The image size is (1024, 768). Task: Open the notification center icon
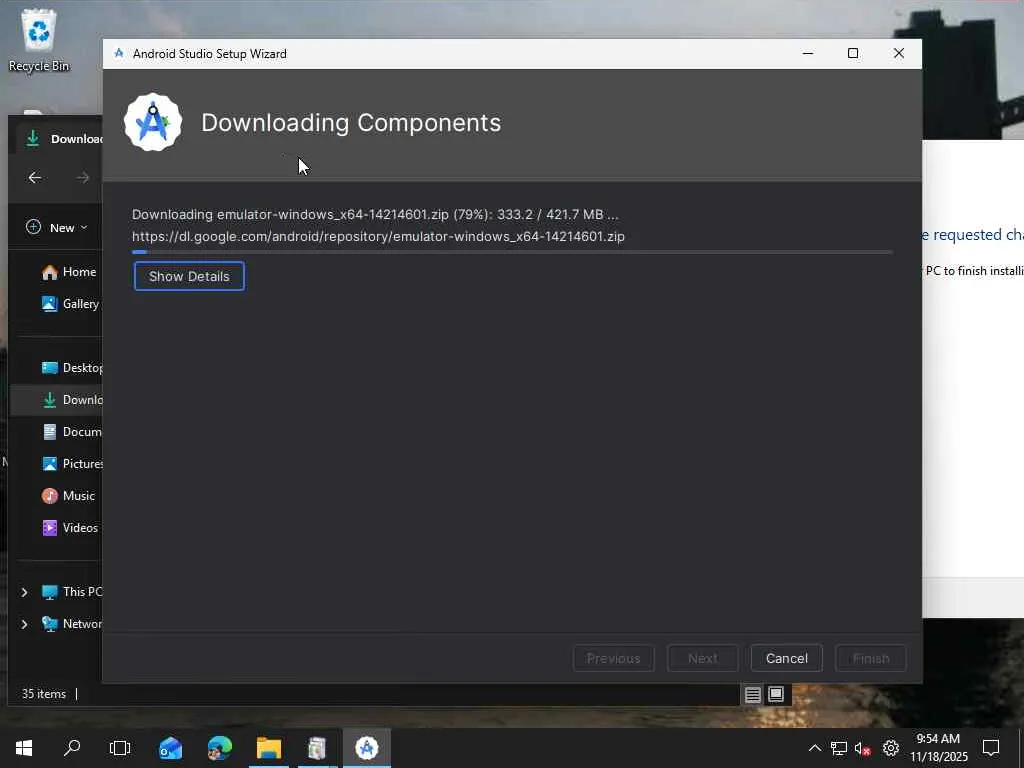[x=991, y=748]
